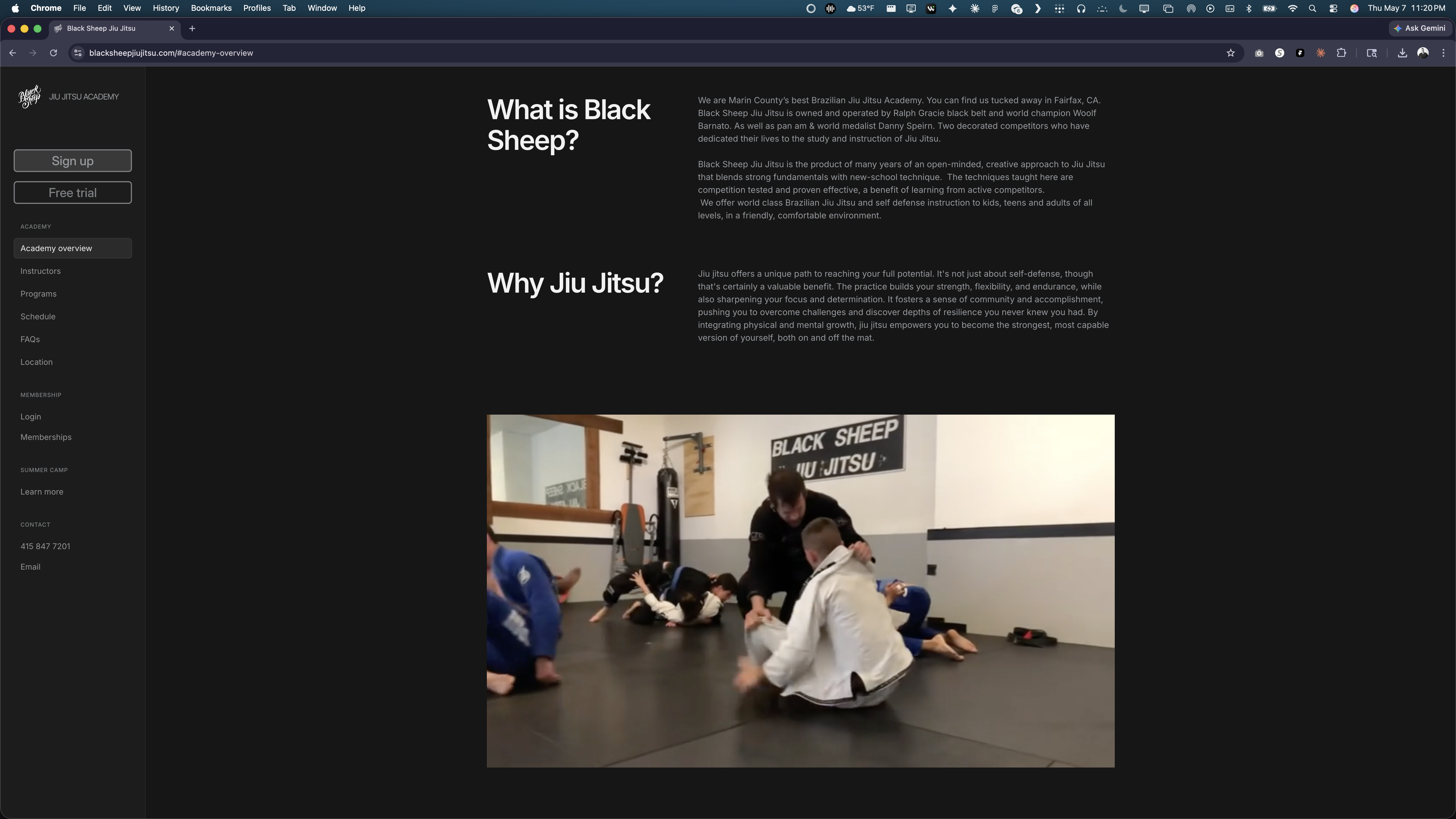Go to the Instructors section
Image resolution: width=1456 pixels, height=819 pixels.
41,271
